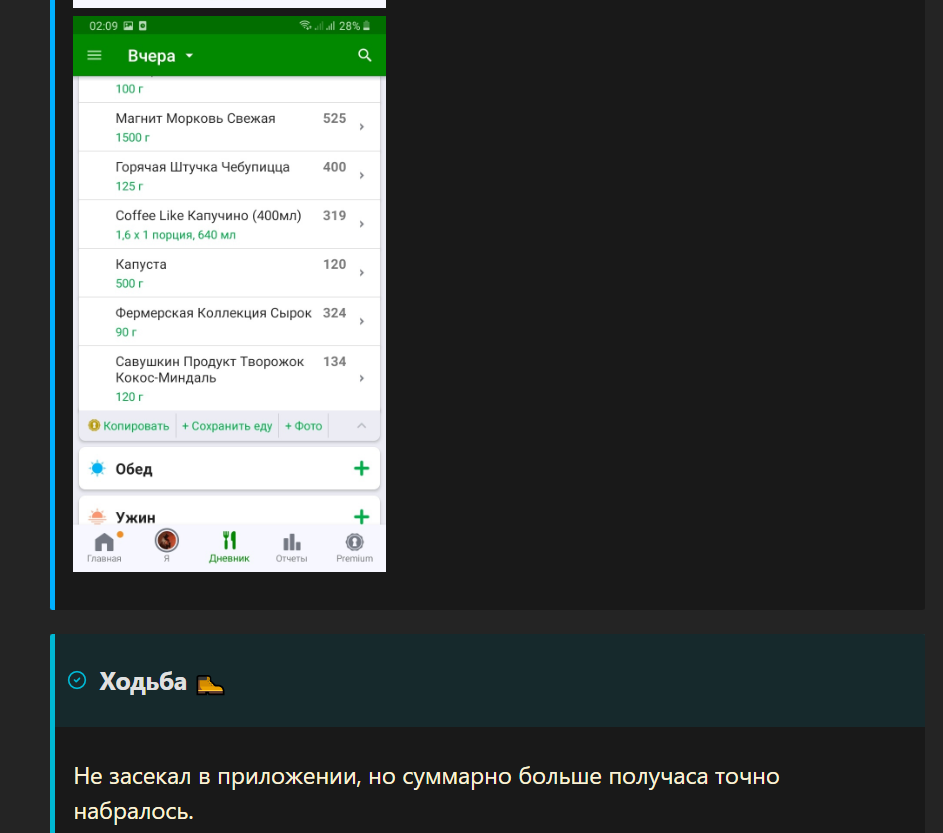Open the hamburger menu icon
943x833 pixels.
[94, 55]
